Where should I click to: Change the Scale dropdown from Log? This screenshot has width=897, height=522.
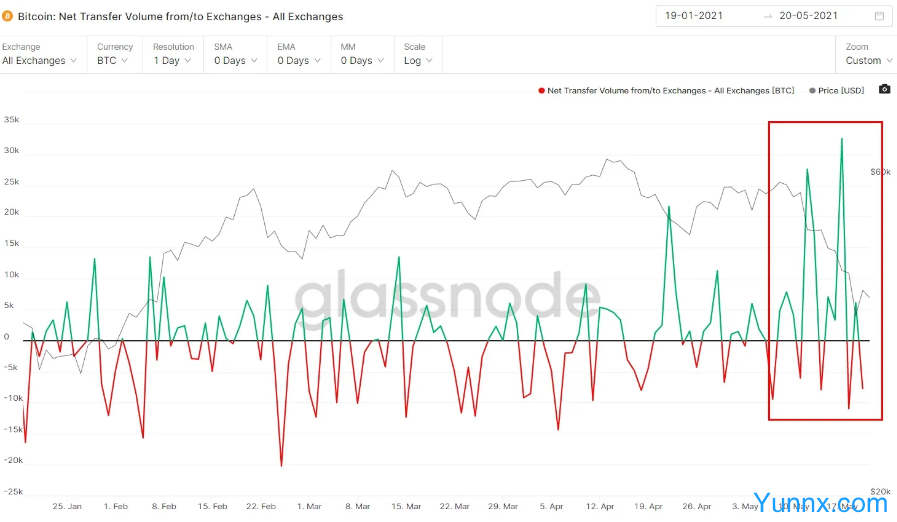[418, 61]
